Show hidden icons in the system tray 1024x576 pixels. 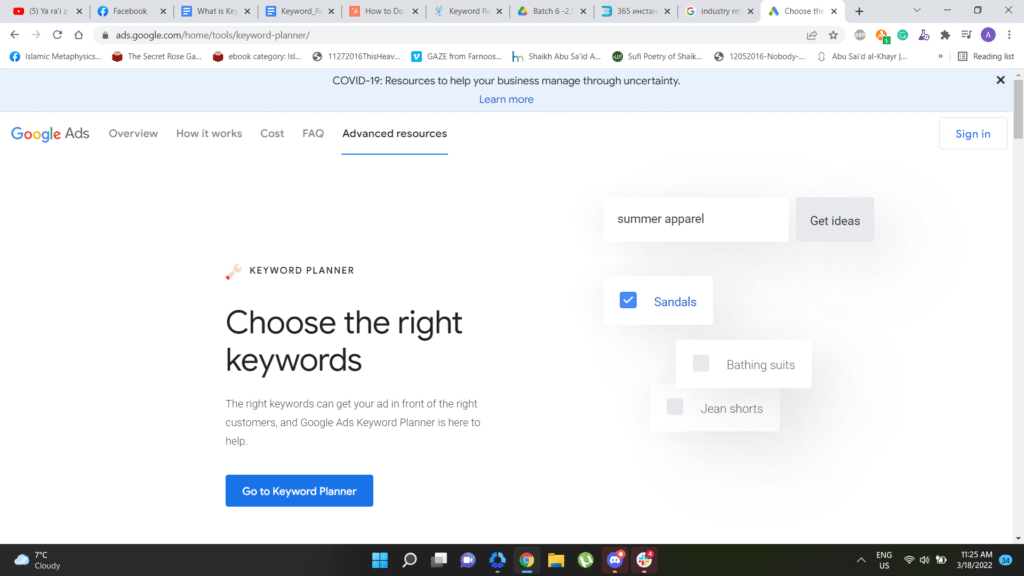point(860,560)
